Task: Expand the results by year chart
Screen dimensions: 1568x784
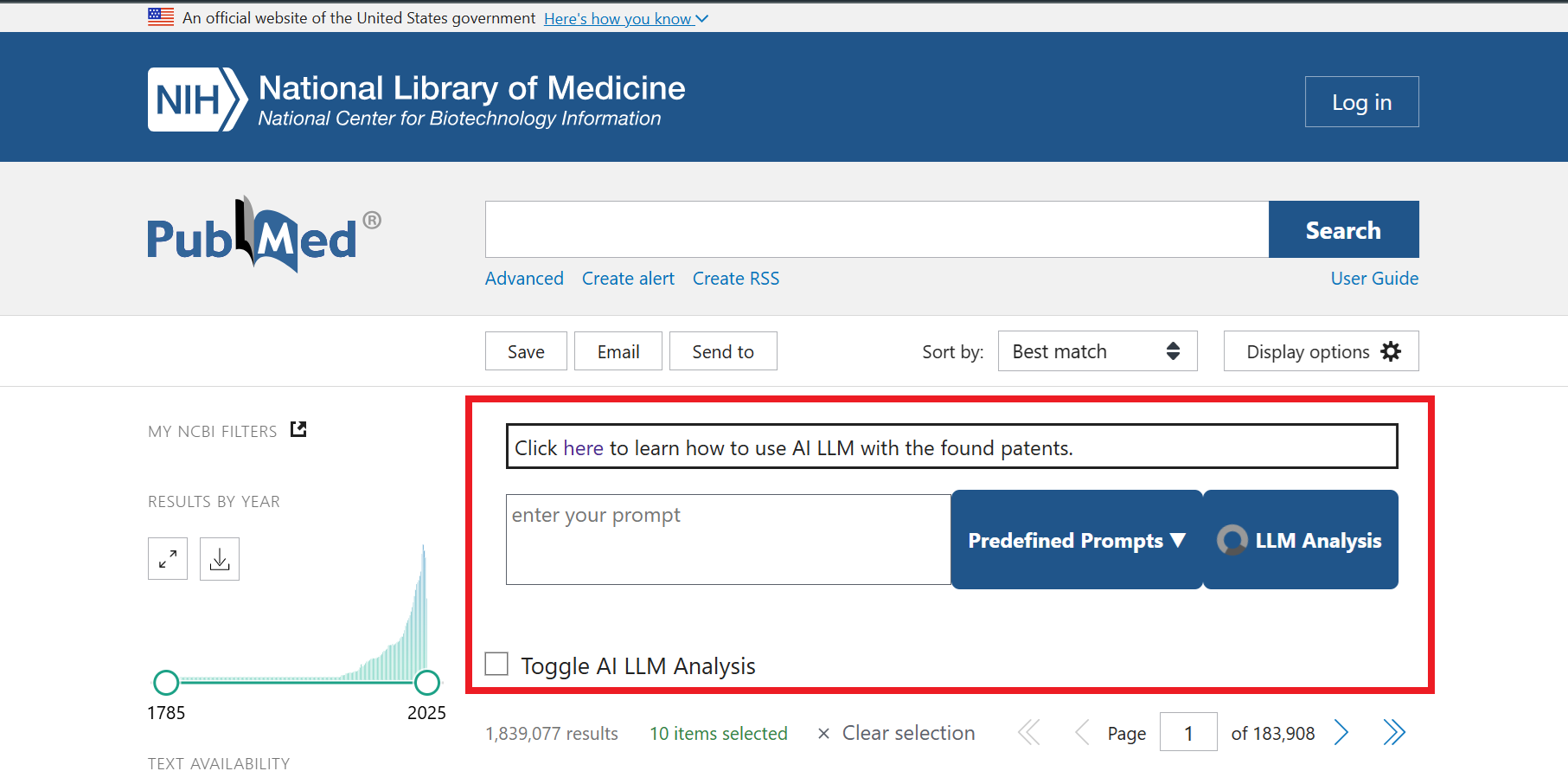Action: [168, 559]
